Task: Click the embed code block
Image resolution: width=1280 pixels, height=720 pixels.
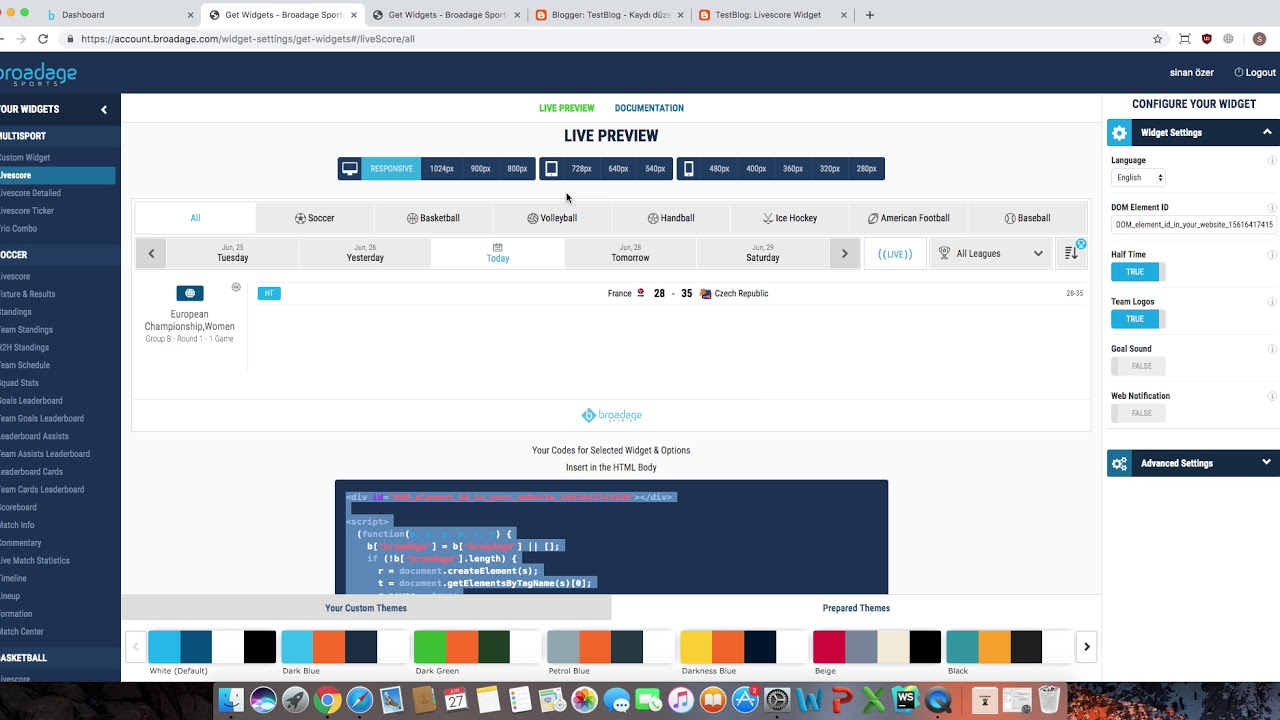Action: (611, 537)
